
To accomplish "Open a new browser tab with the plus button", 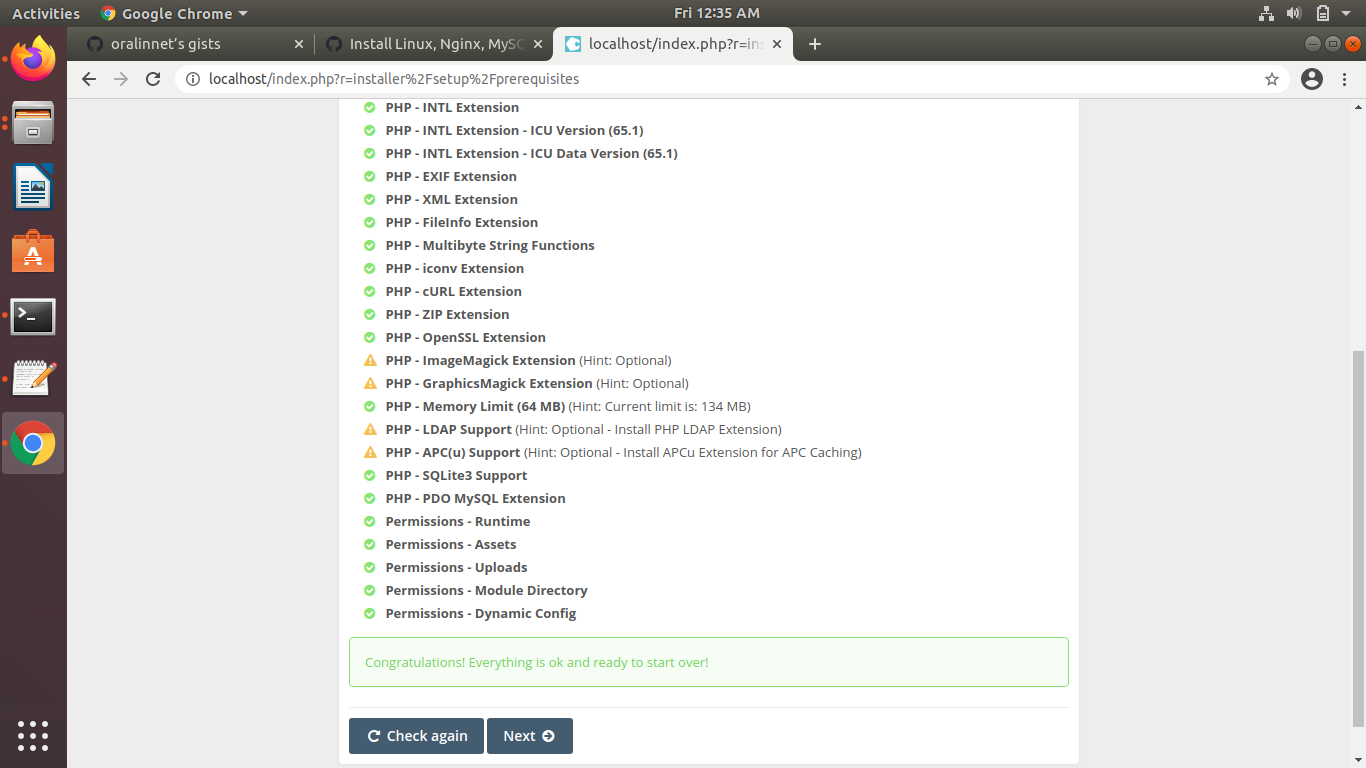I will pos(814,44).
